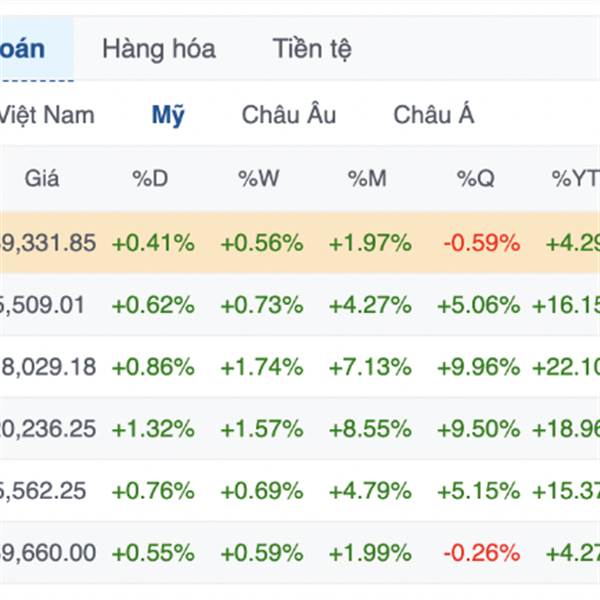Sort by the %D column header

[x=151, y=179]
